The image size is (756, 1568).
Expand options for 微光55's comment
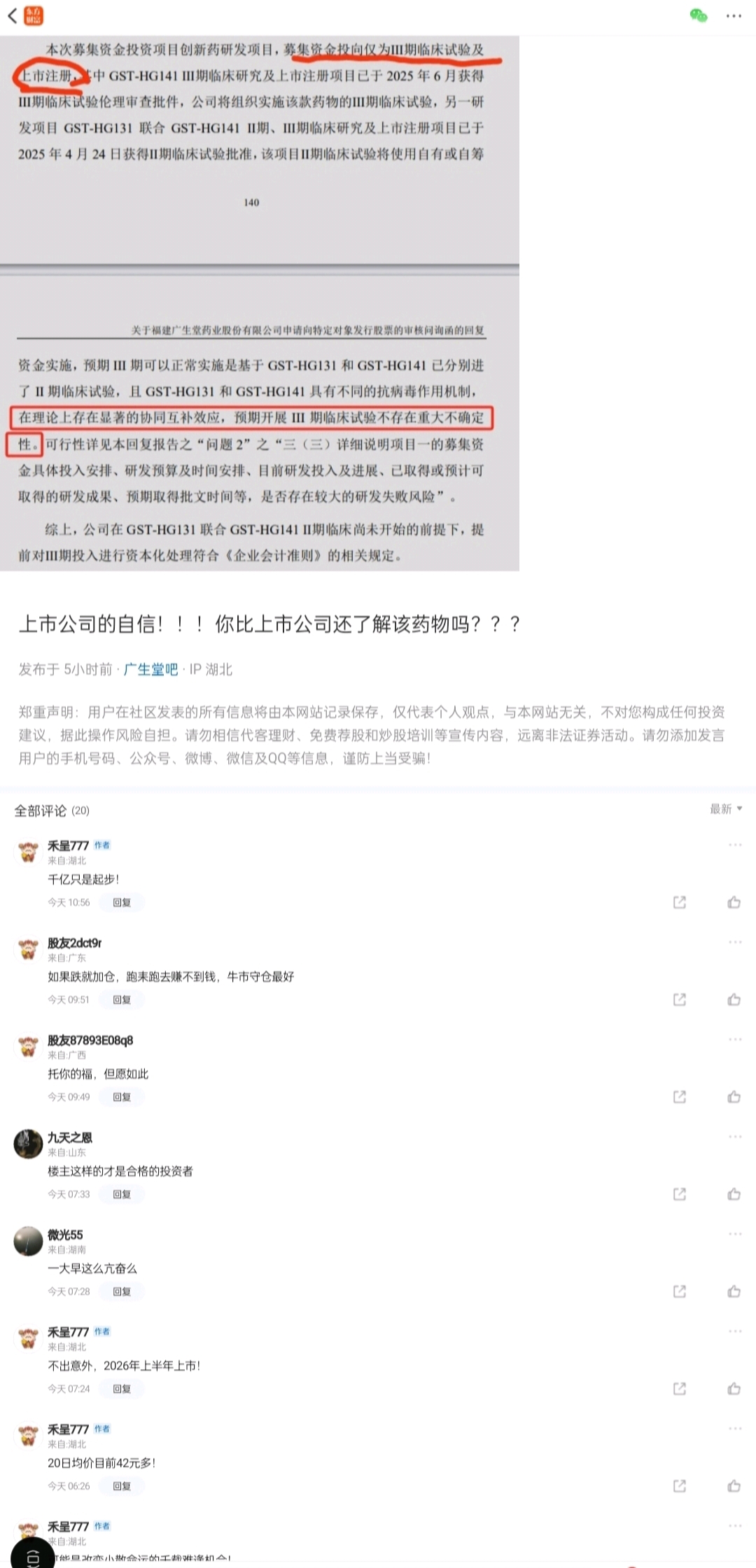click(x=734, y=1234)
